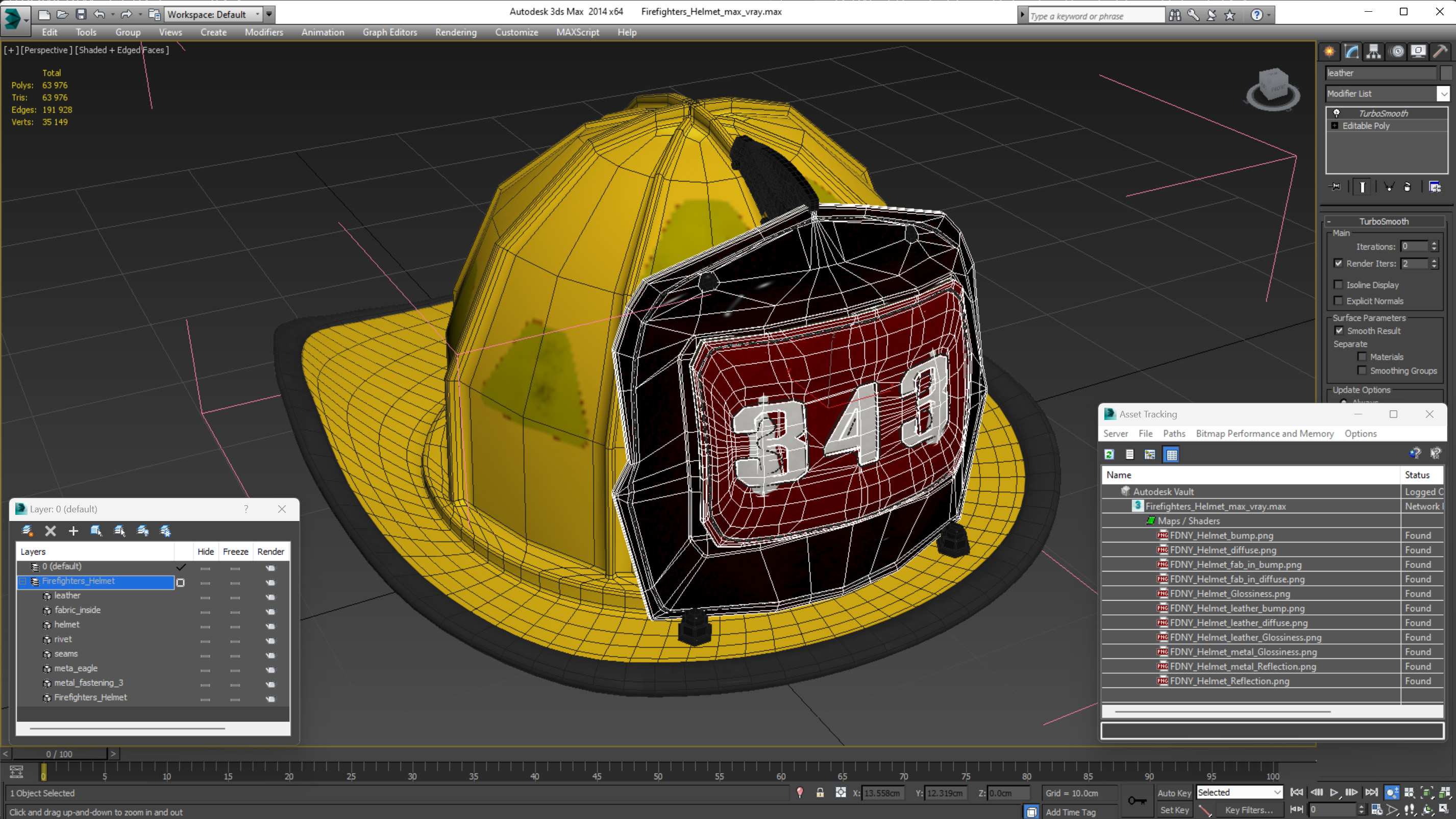Switch Asset Tracking to table view icon
This screenshot has height=819, width=1456.
coord(1171,455)
